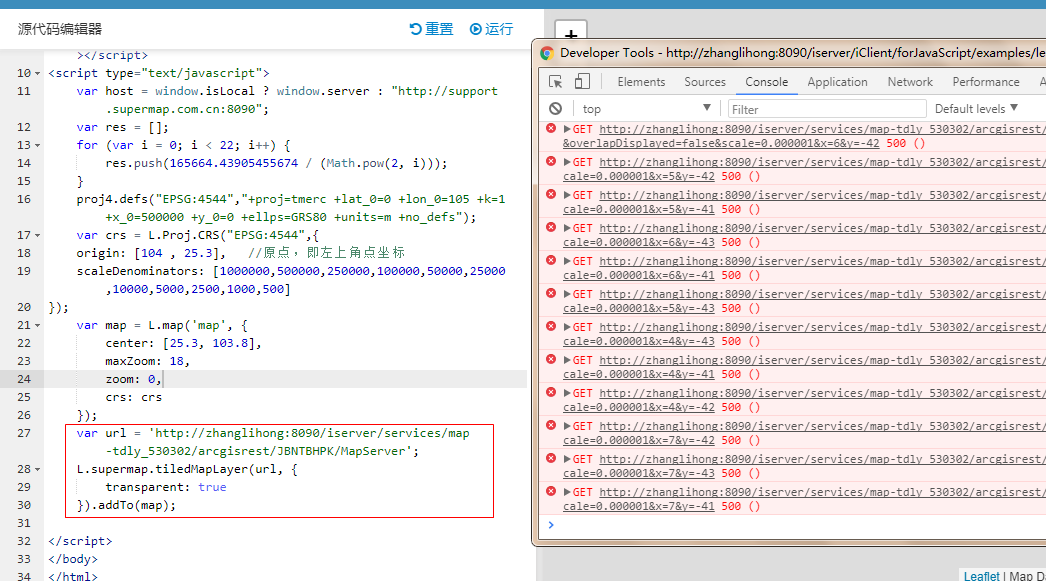Fold the tiledMapLayer block at line 28
Screen dimensions: 1046x581
(x=37, y=470)
